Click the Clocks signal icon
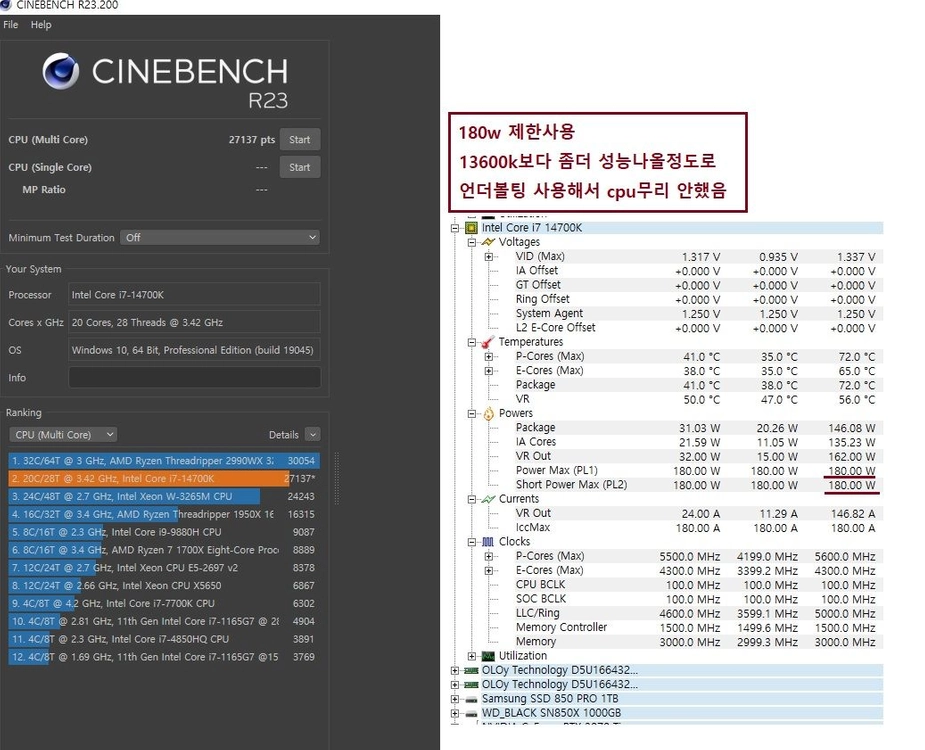This screenshot has width=925, height=750. 488,542
